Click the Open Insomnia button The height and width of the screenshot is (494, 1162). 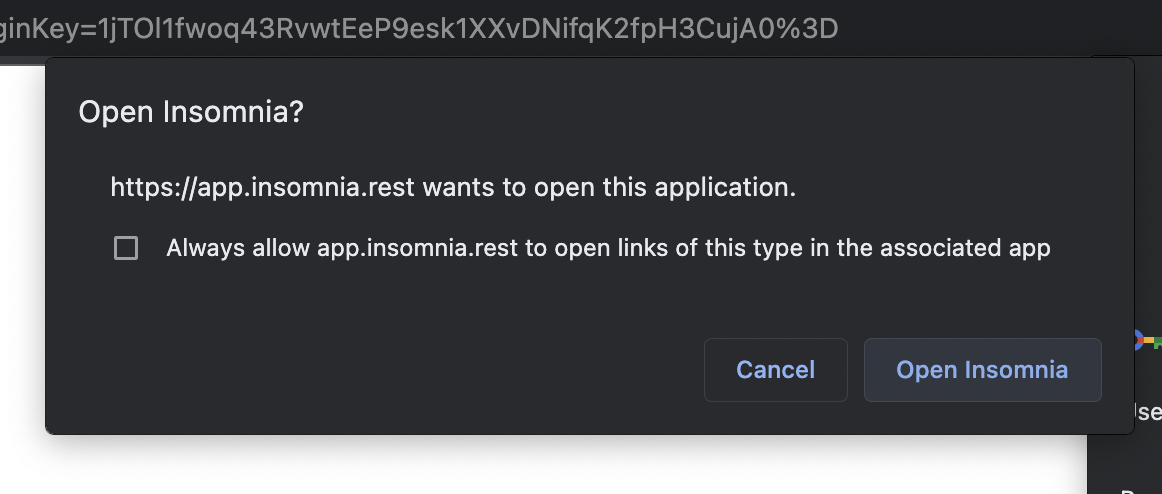(x=983, y=370)
